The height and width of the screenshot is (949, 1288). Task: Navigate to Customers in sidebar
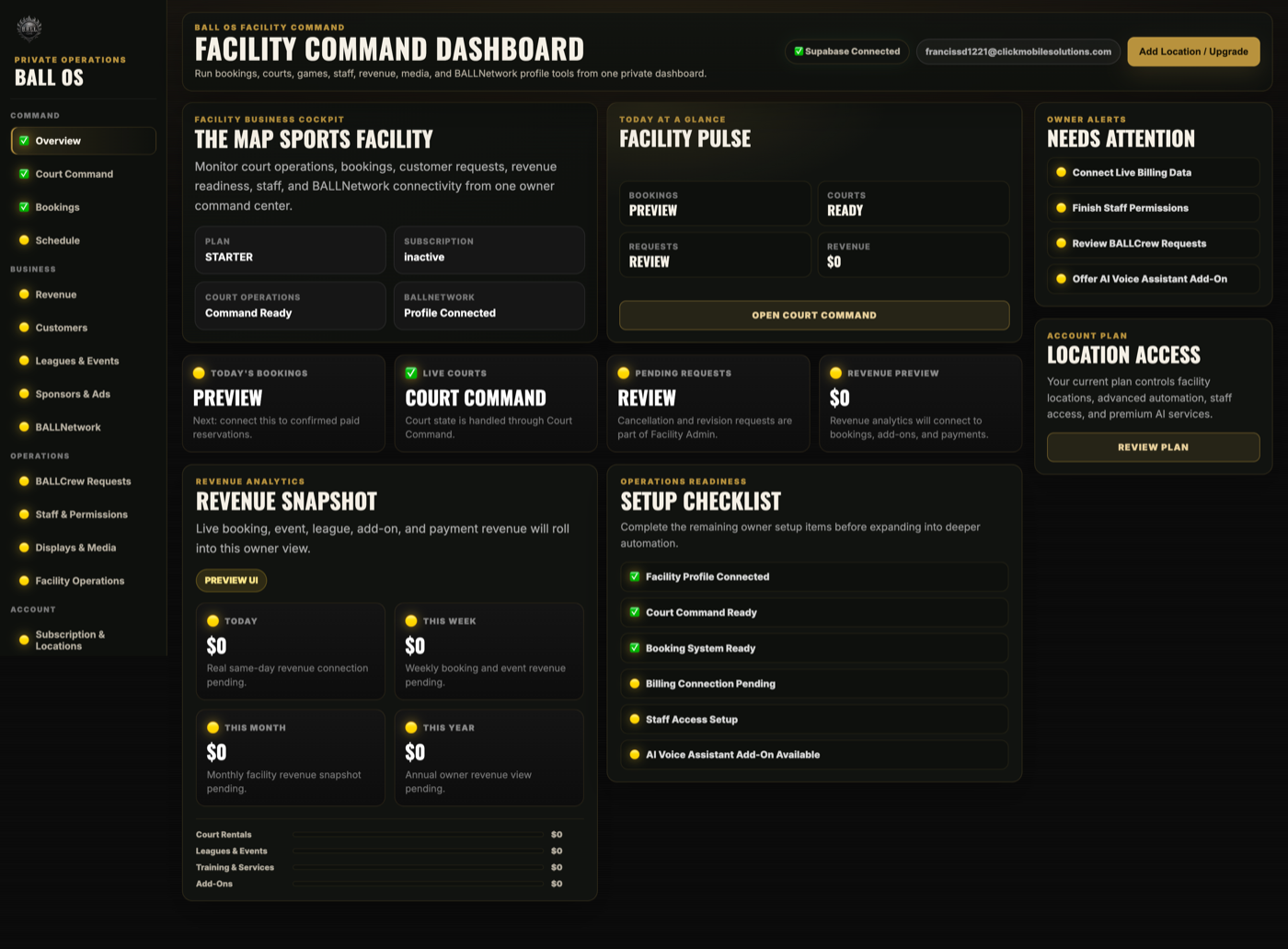[x=83, y=328]
